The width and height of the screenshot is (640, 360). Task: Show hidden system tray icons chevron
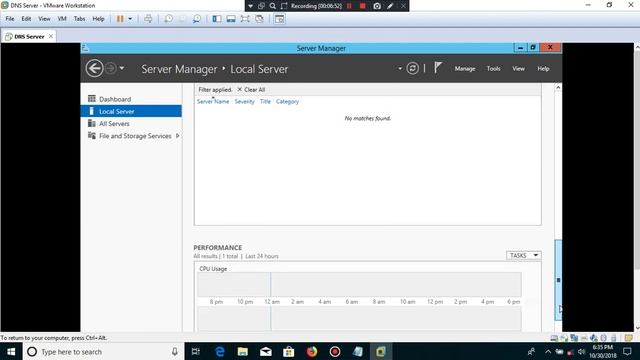[548, 351]
